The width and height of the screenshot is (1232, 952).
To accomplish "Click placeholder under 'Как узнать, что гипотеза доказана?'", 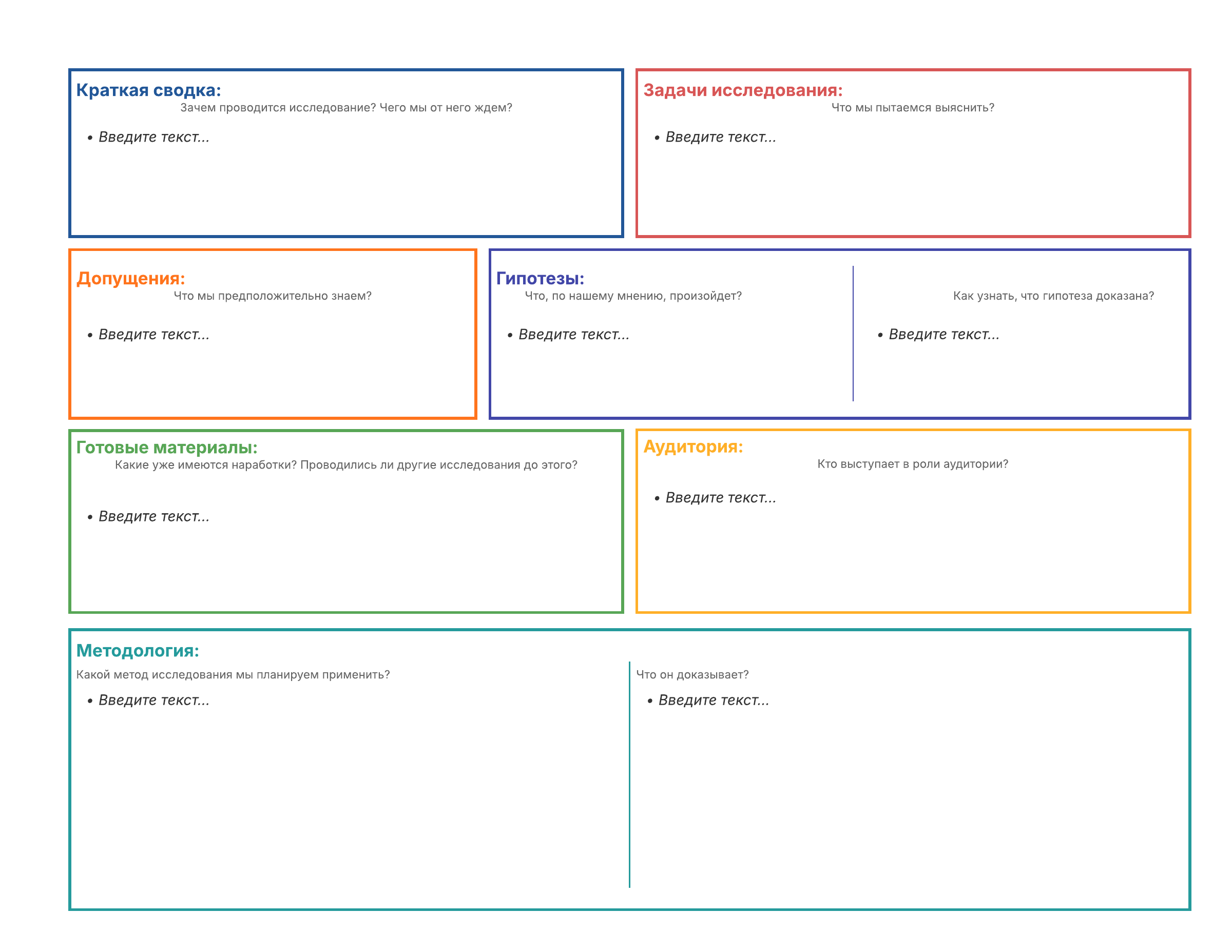I will pos(943,335).
